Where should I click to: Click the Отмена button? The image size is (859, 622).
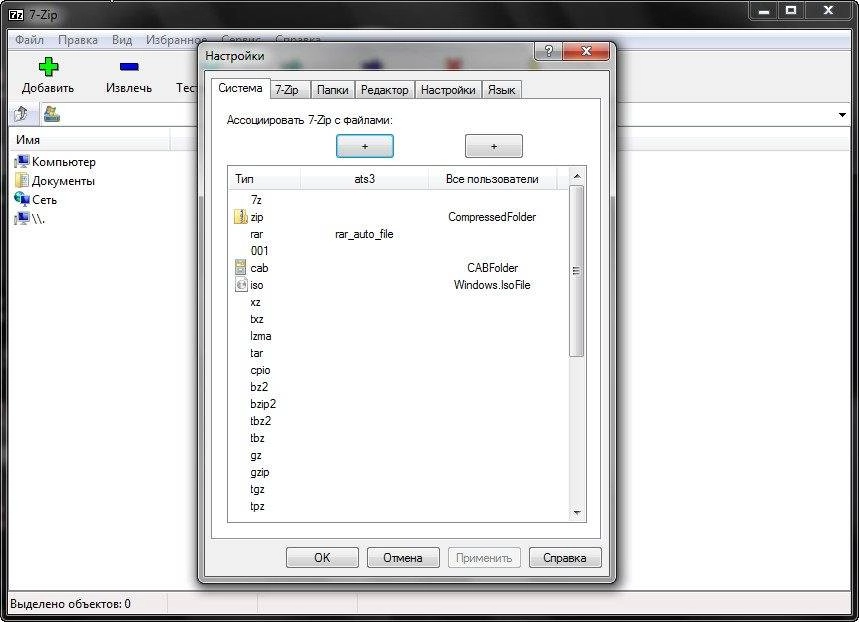(403, 558)
